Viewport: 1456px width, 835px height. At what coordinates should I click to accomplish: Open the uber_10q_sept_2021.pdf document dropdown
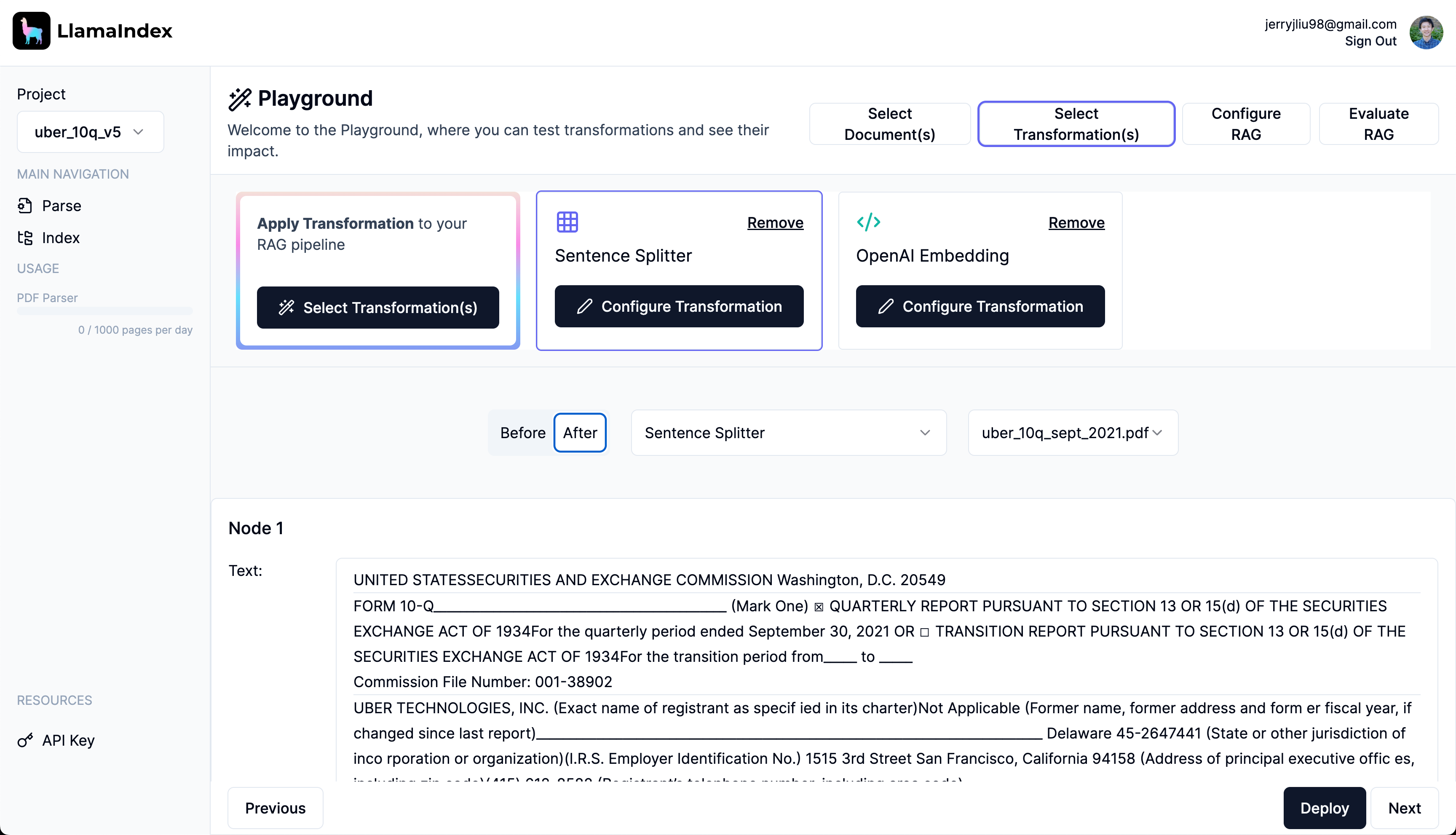[1072, 432]
